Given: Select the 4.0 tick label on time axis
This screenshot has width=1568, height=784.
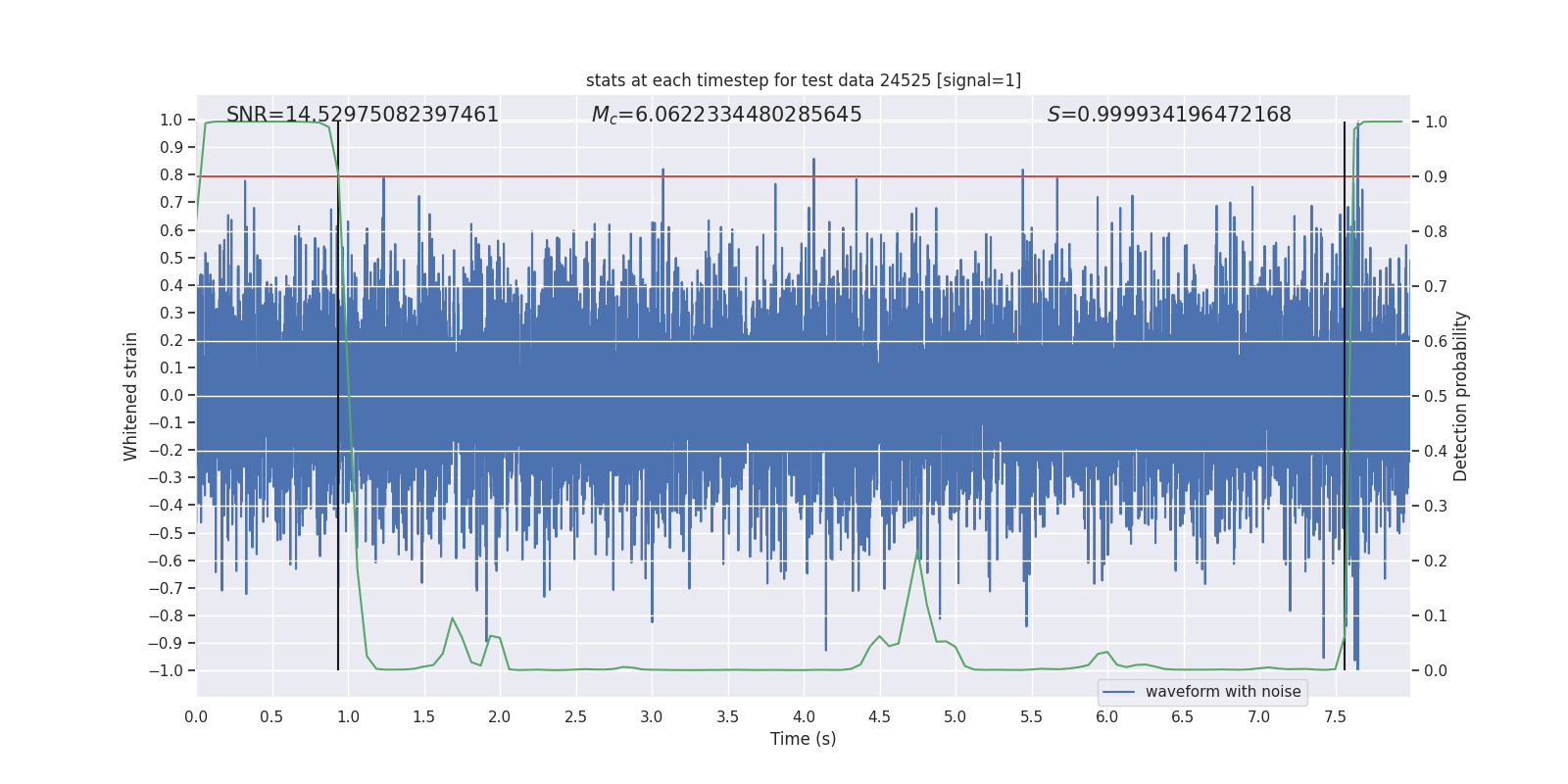Looking at the screenshot, I should pyautogui.click(x=803, y=716).
